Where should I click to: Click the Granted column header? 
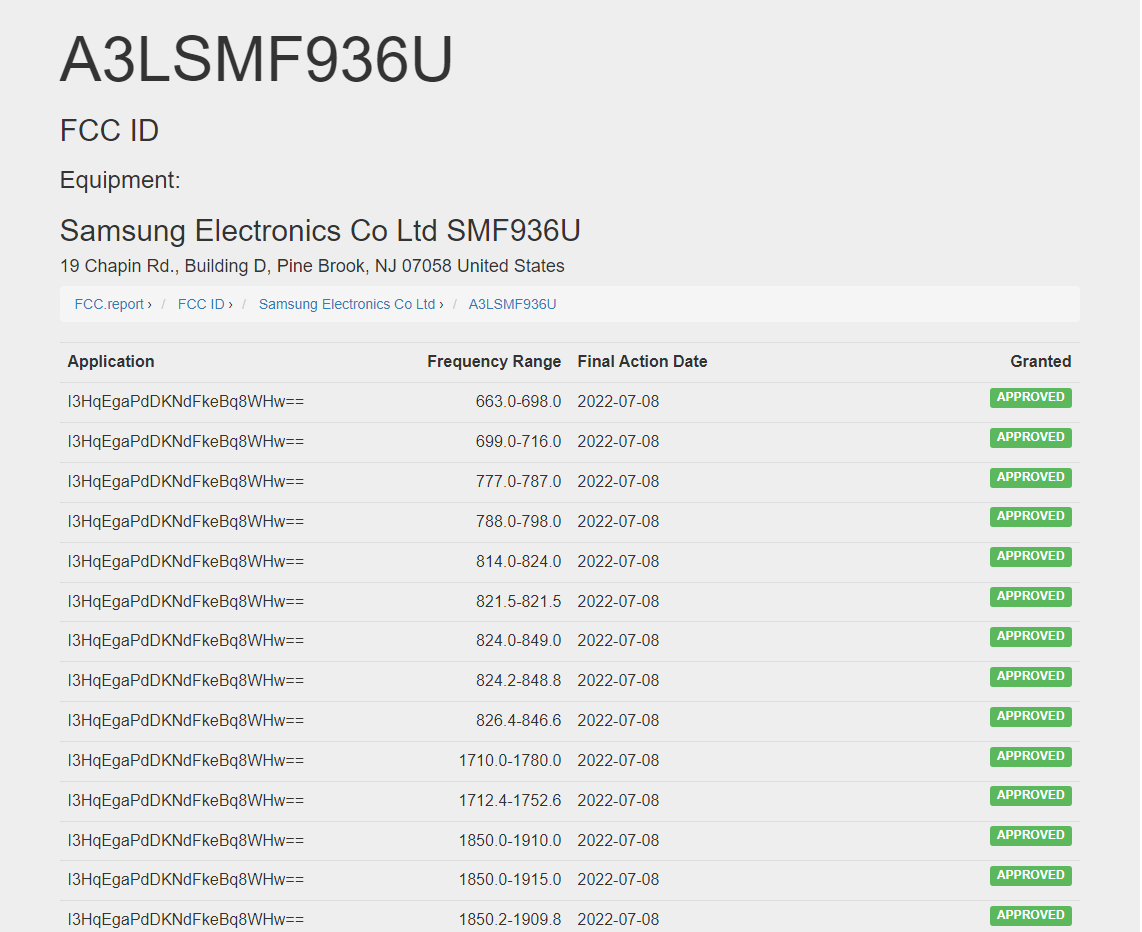pyautogui.click(x=1040, y=362)
